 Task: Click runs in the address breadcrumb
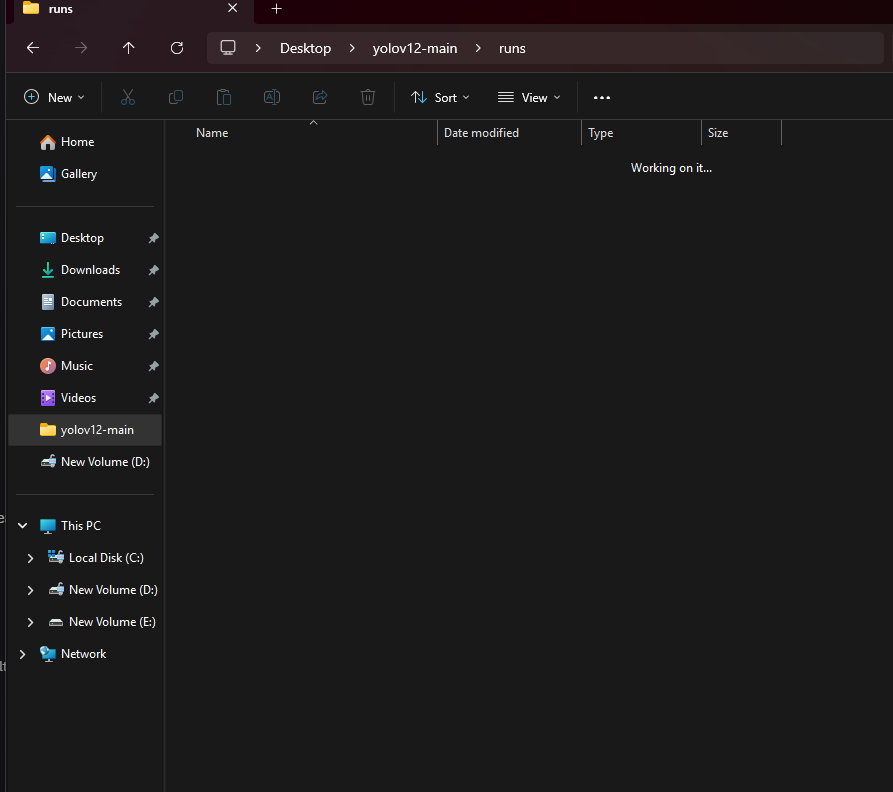click(512, 48)
